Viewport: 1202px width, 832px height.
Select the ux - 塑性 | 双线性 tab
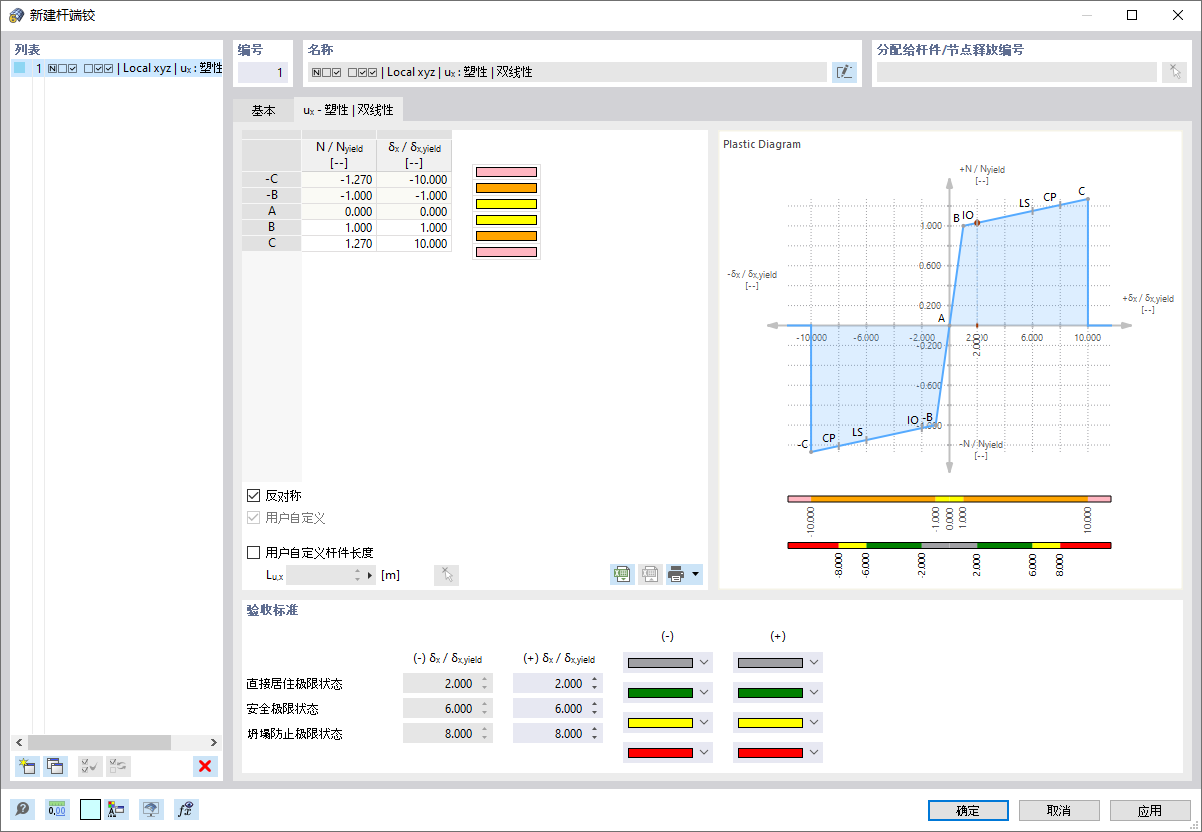348,110
